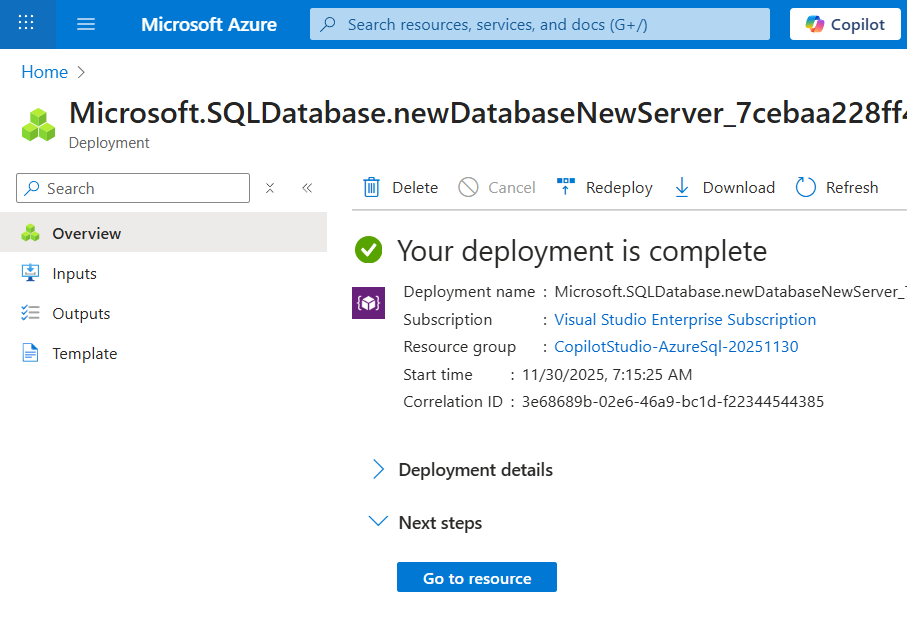Select the Template menu item
Image resolution: width=907 pixels, height=644 pixels.
click(84, 353)
